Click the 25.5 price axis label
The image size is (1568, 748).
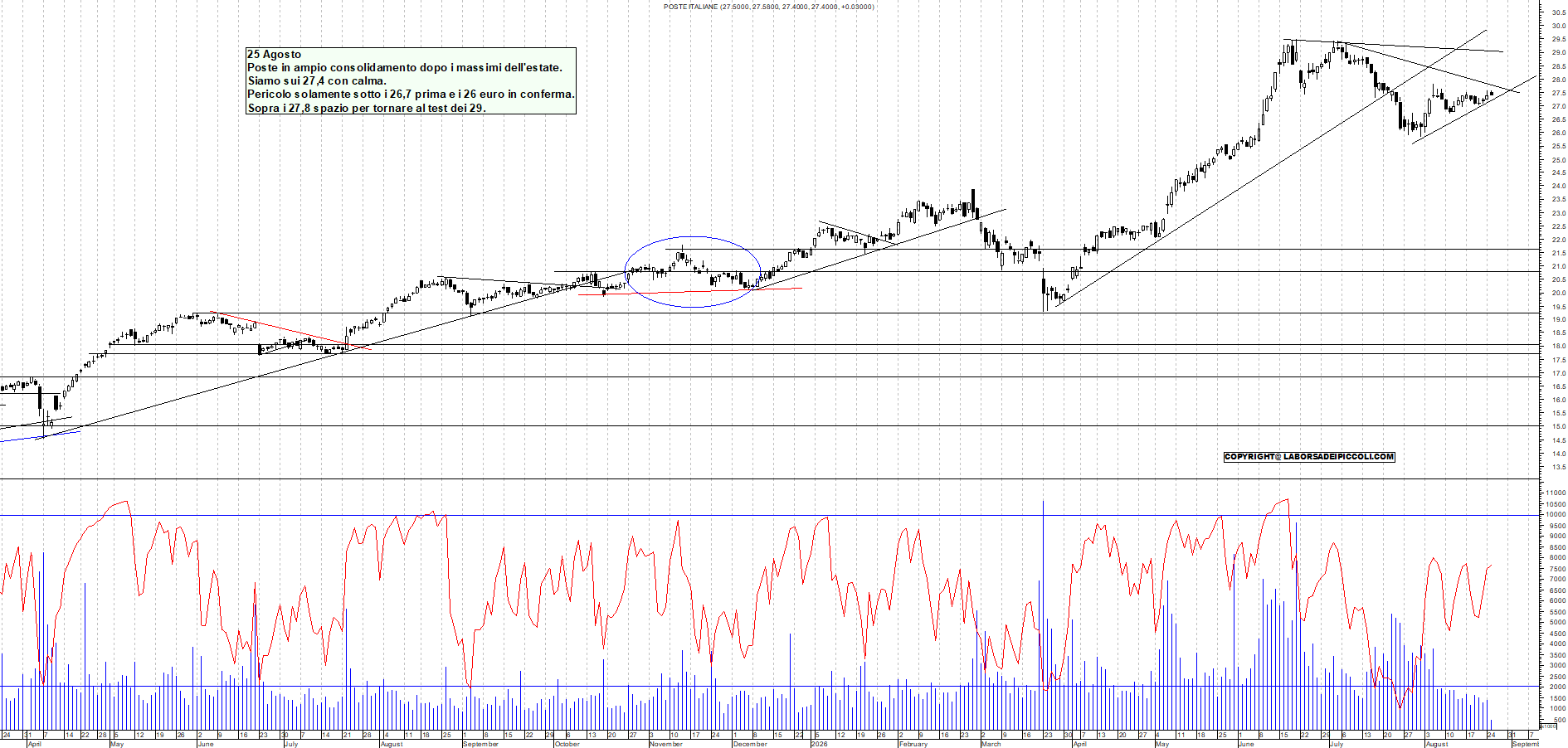tap(1558, 146)
